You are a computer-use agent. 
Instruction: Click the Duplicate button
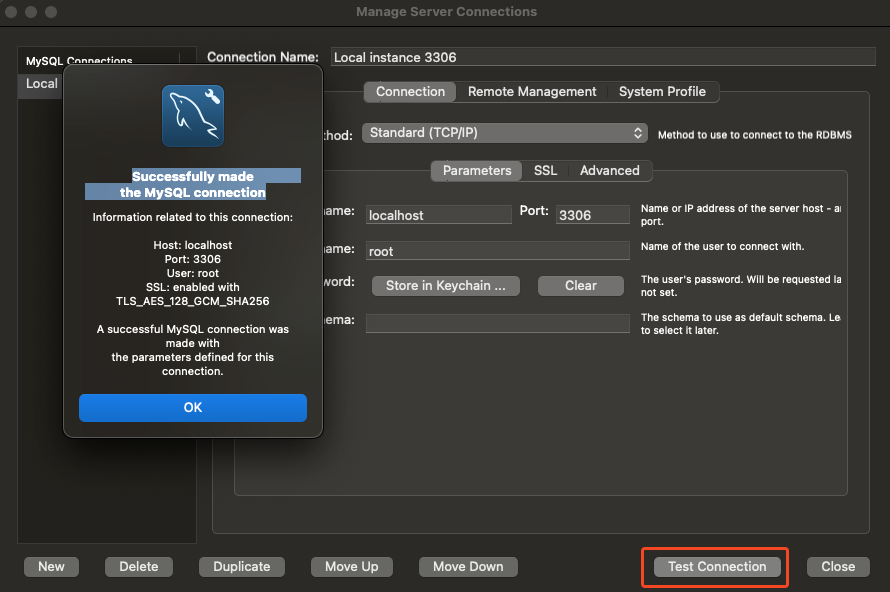pyautogui.click(x=242, y=566)
